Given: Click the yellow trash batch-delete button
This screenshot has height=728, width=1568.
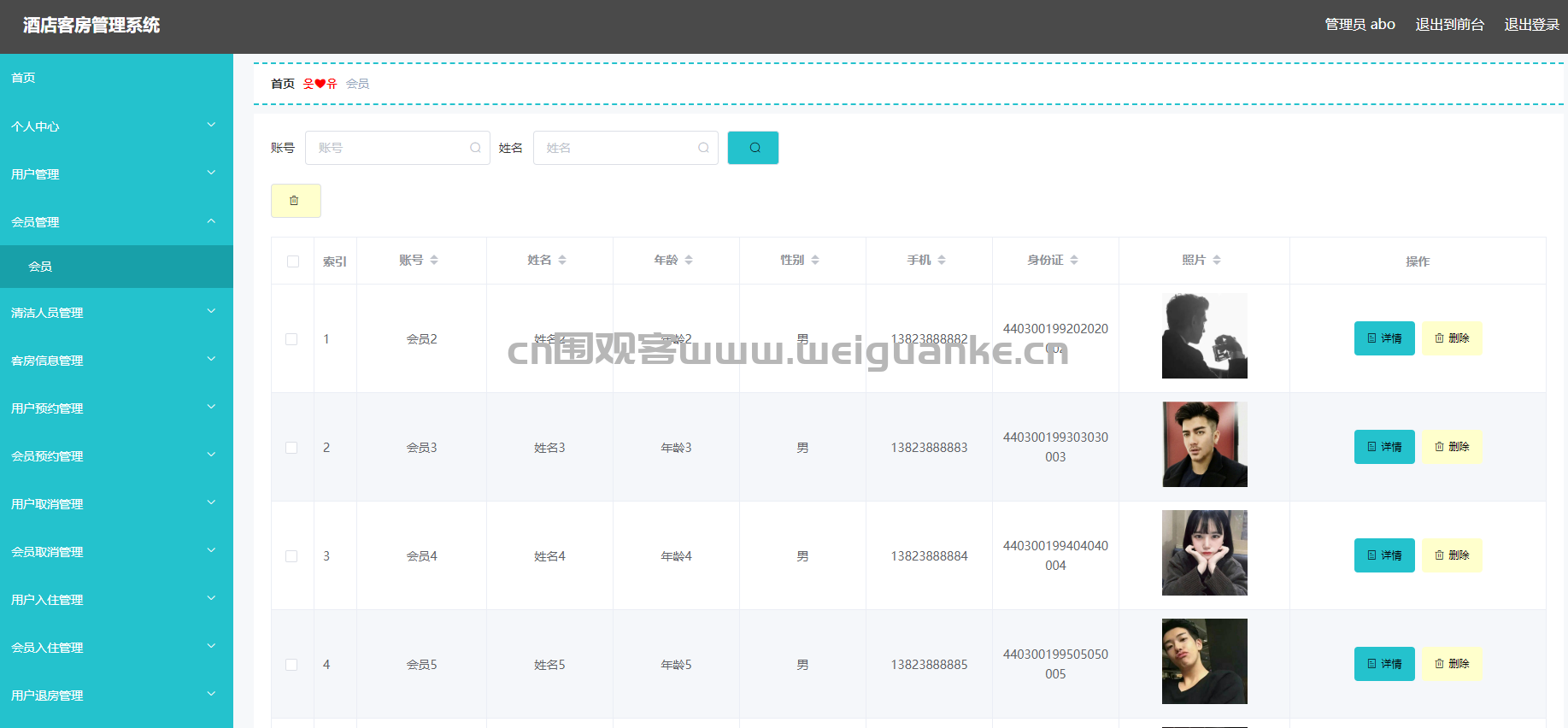Looking at the screenshot, I should [296, 201].
